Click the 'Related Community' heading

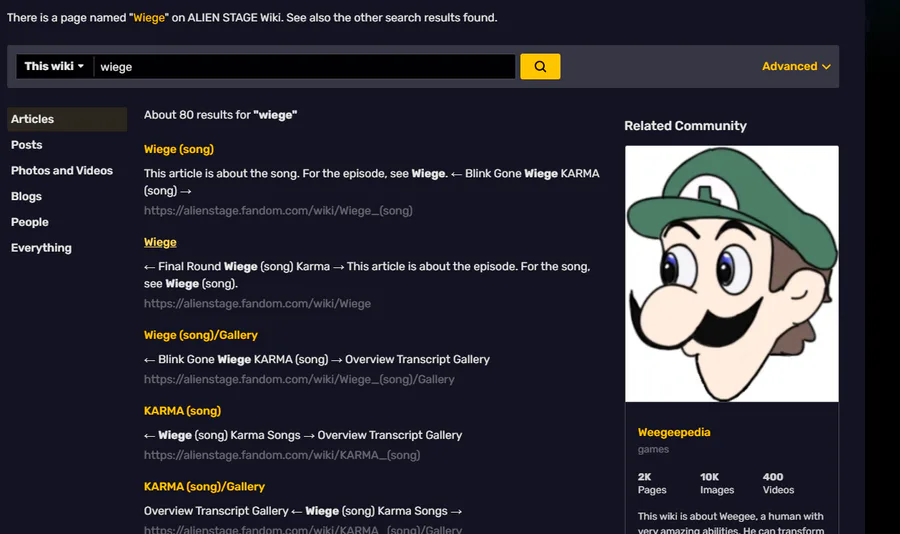[685, 126]
